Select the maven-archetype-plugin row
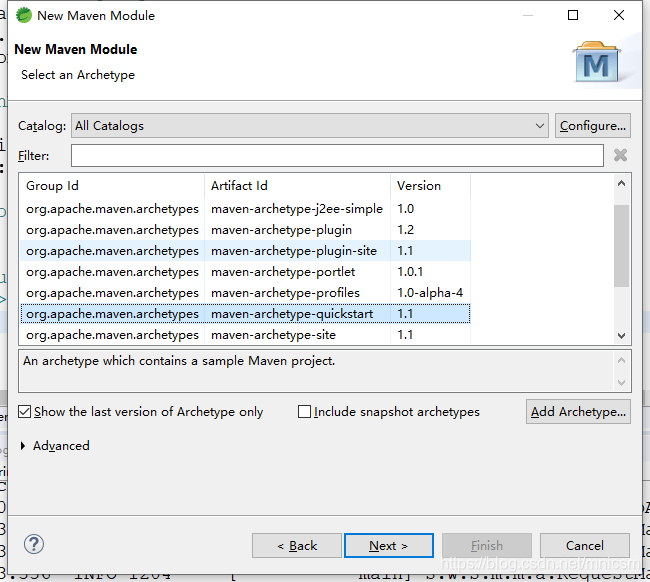This screenshot has width=650, height=582. click(245, 230)
